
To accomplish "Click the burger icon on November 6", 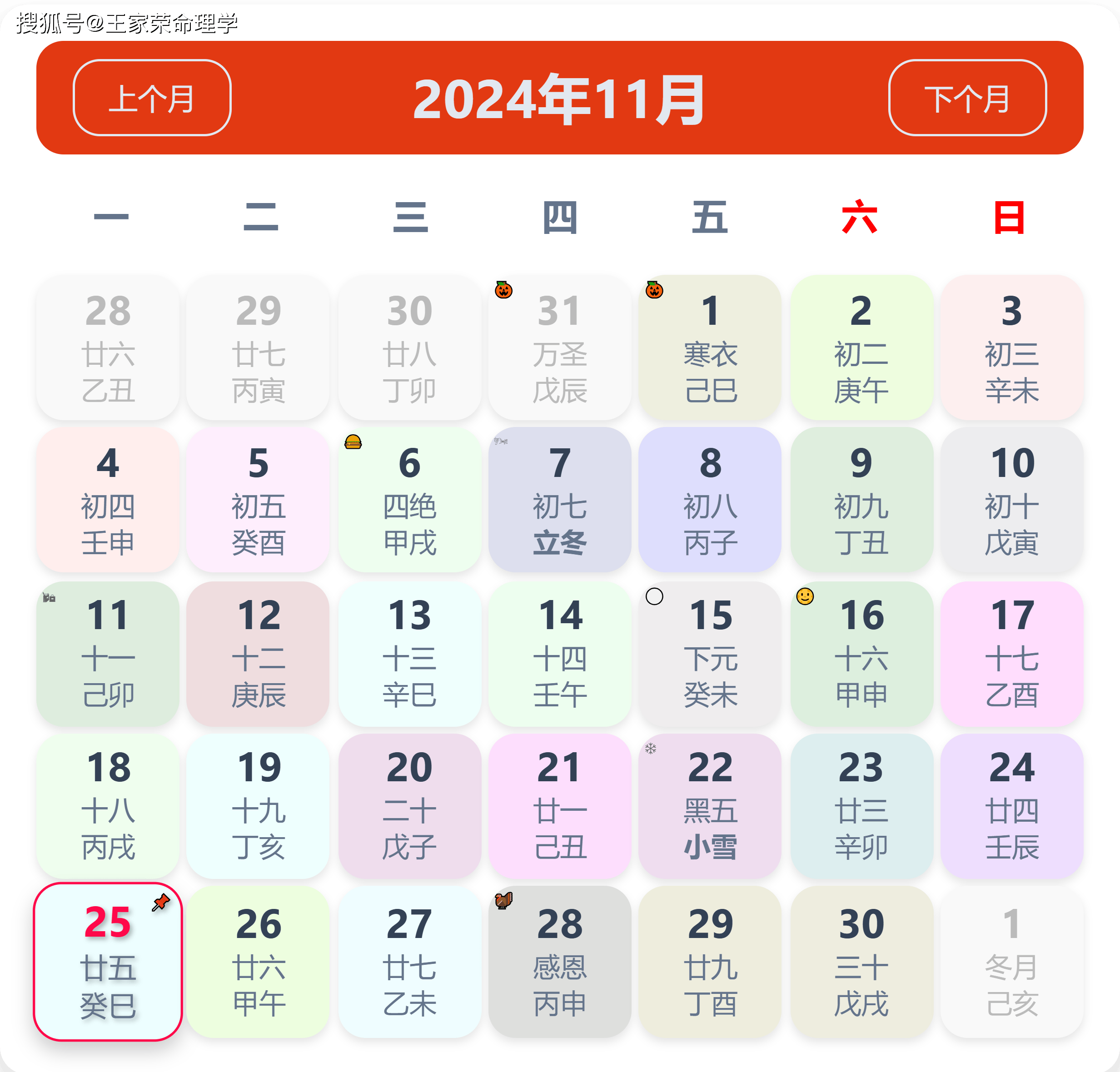I will click(x=353, y=442).
